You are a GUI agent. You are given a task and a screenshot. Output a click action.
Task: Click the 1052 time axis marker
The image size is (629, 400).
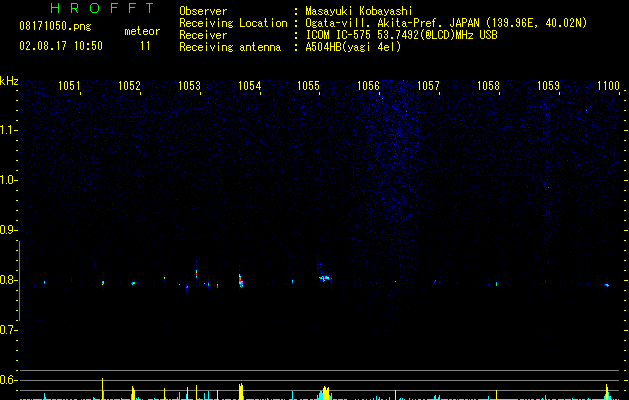(x=129, y=86)
